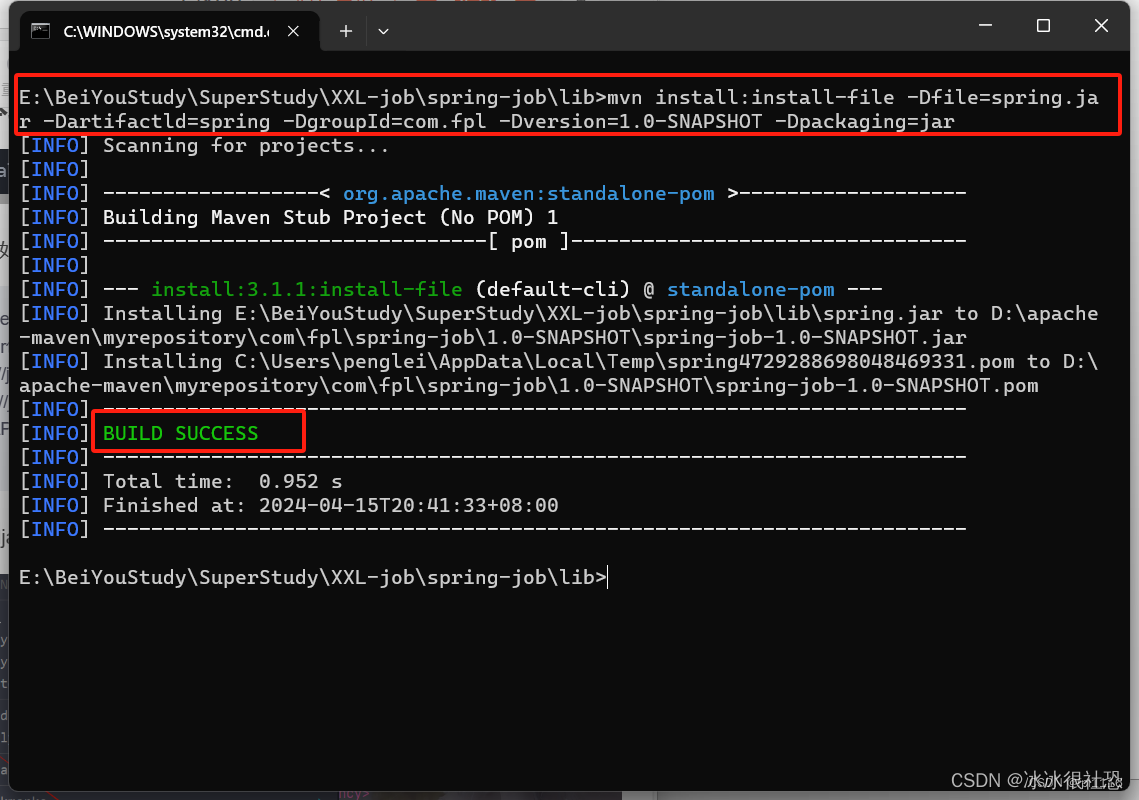Click the cmd icon on the tab

(41, 31)
